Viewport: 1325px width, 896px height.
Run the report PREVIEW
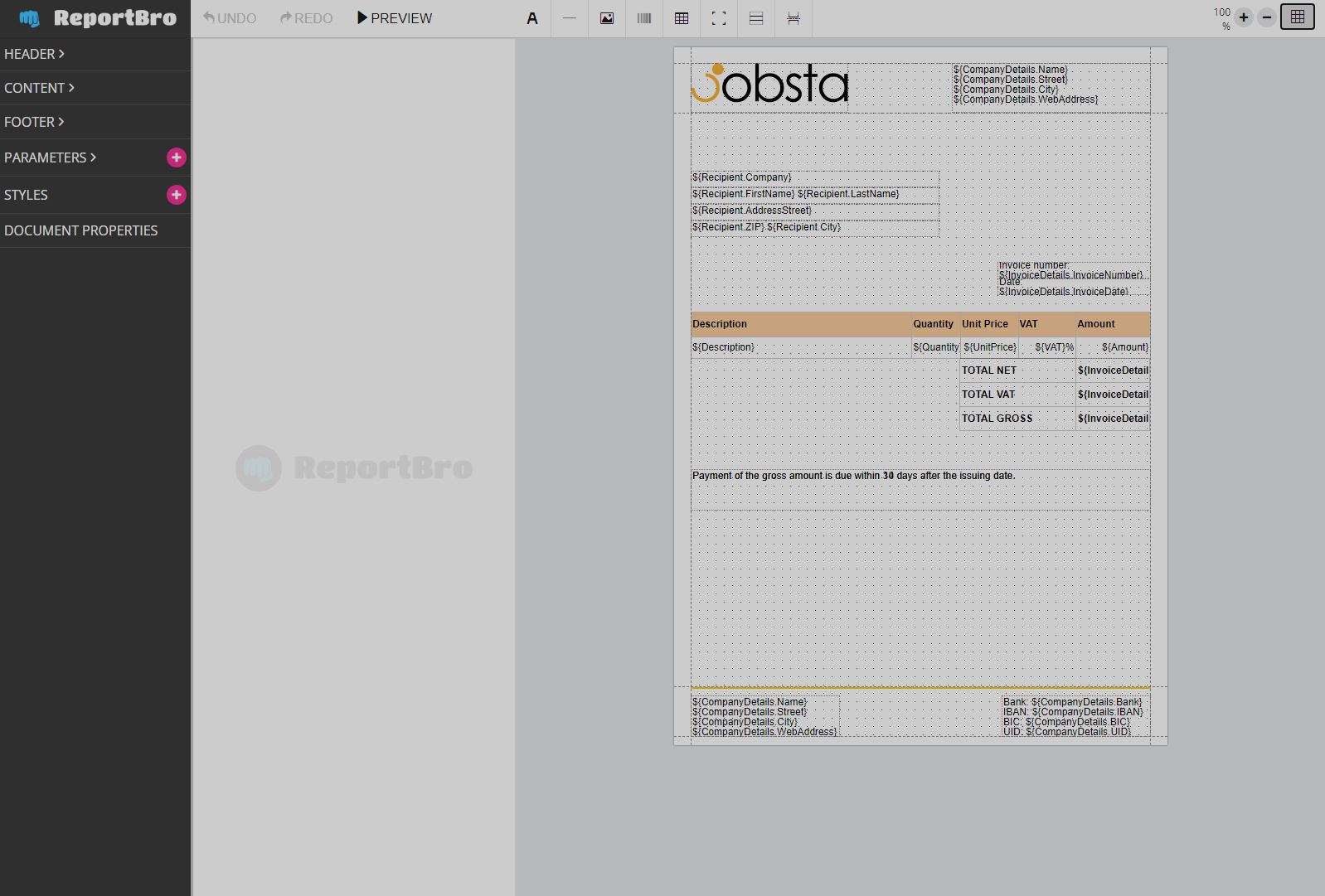click(395, 18)
